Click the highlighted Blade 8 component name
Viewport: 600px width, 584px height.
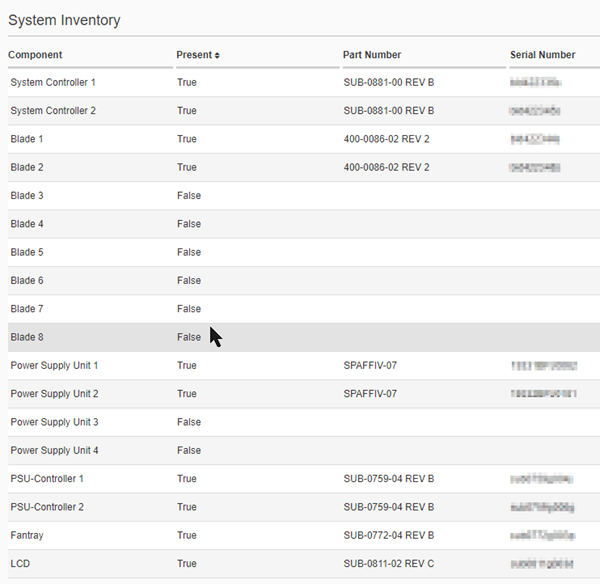click(x=27, y=337)
